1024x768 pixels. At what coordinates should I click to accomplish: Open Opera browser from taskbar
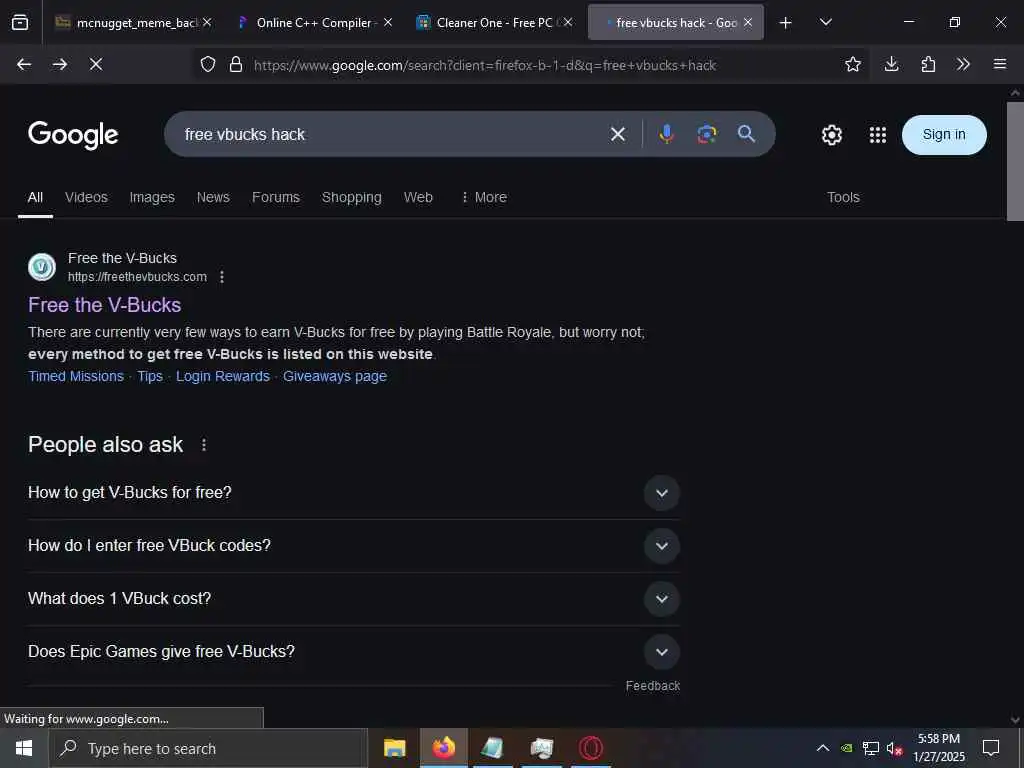pos(590,748)
